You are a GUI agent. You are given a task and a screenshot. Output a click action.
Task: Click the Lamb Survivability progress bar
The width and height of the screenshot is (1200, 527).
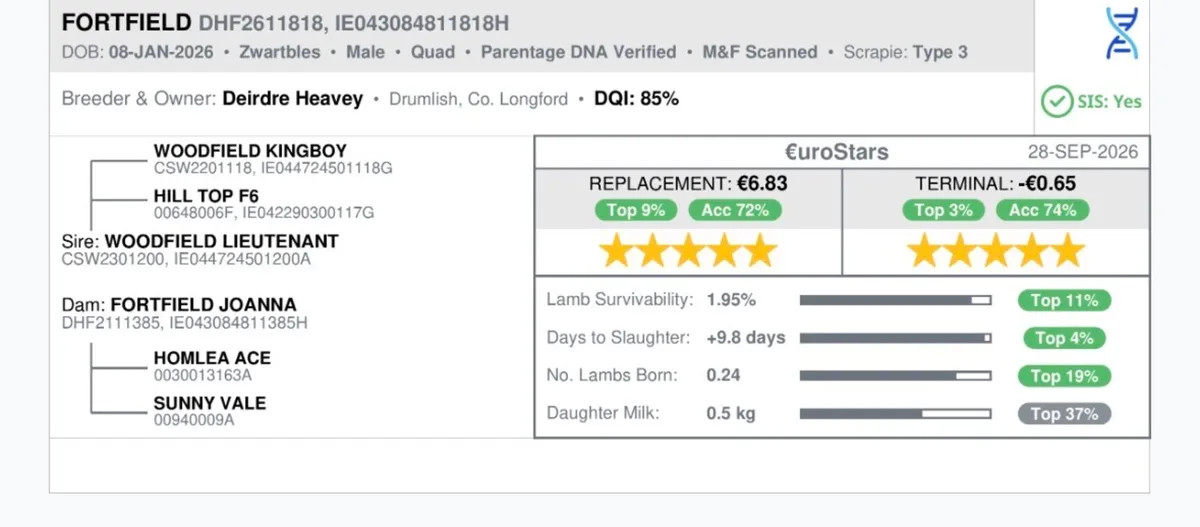tap(895, 300)
